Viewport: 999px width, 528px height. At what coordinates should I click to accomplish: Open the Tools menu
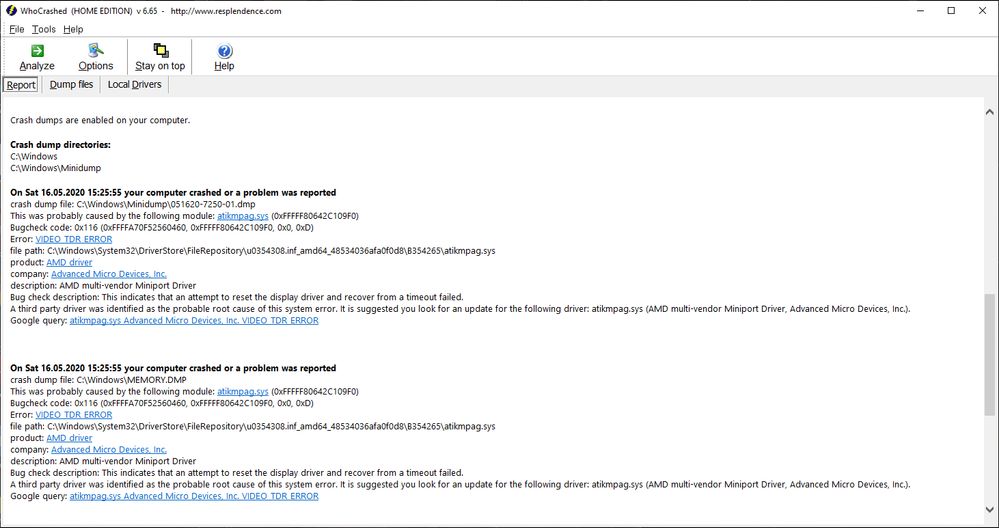(44, 29)
